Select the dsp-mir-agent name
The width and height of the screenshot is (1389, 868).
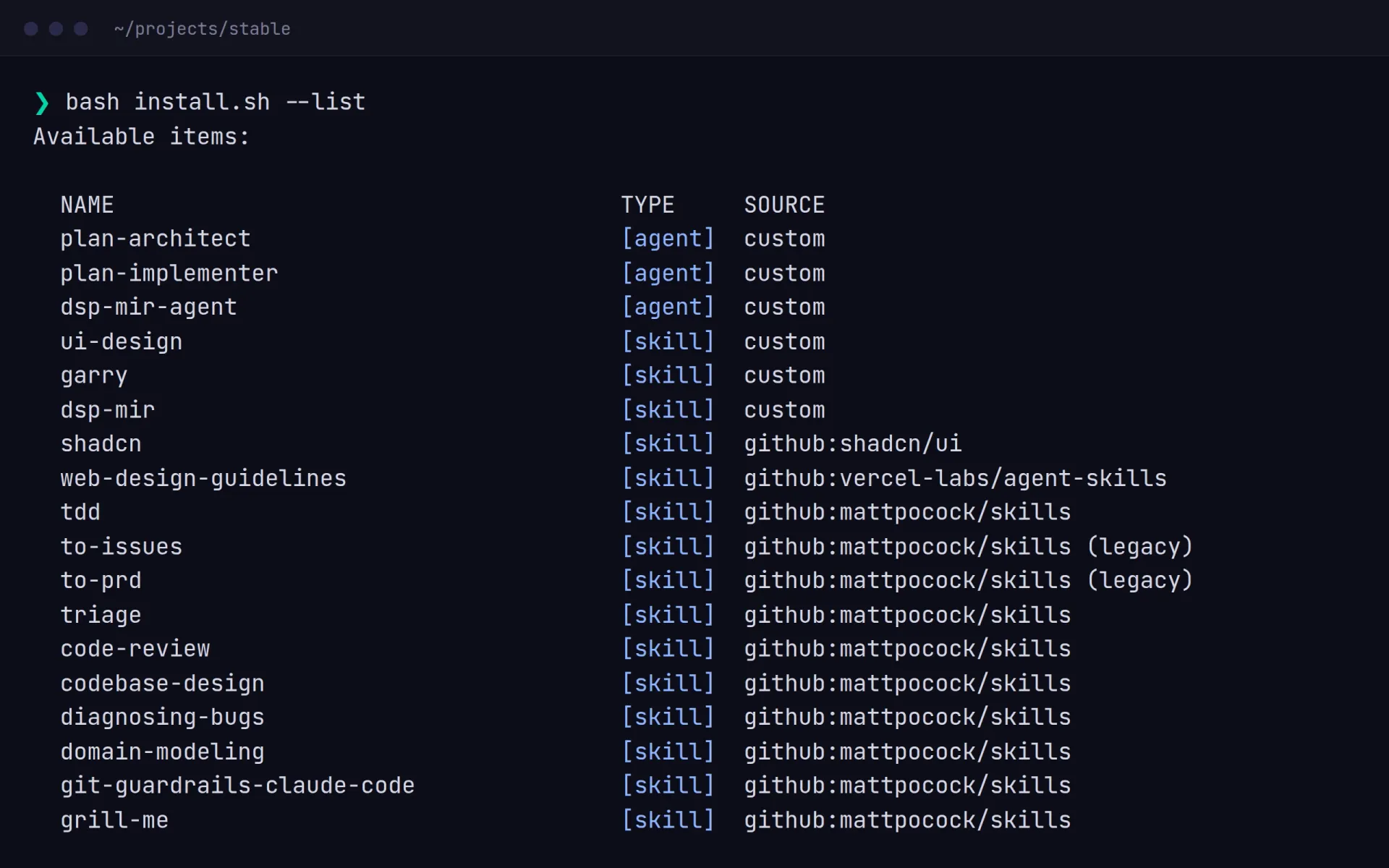coord(148,307)
